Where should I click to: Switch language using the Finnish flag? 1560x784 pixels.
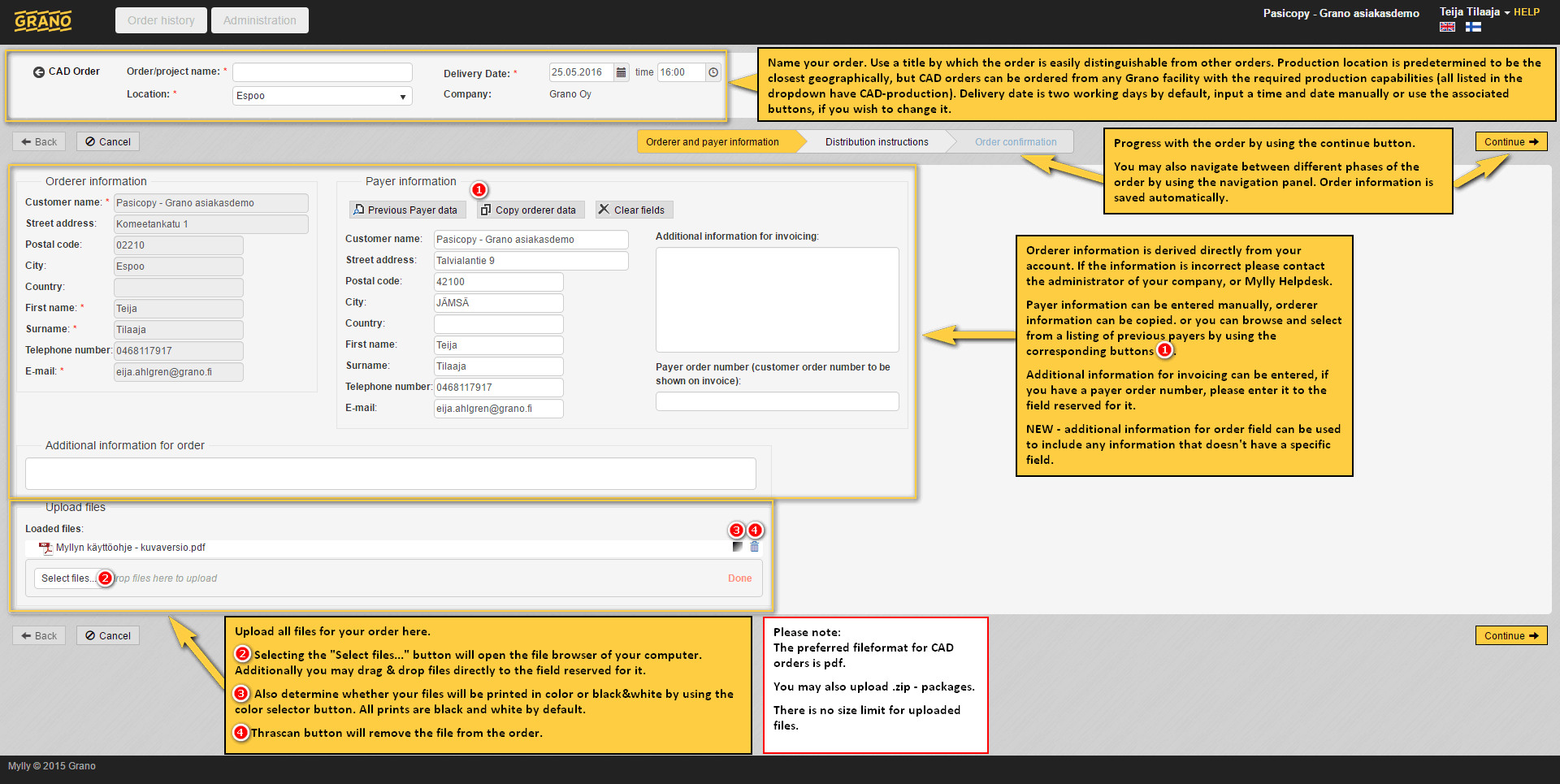point(1473,27)
